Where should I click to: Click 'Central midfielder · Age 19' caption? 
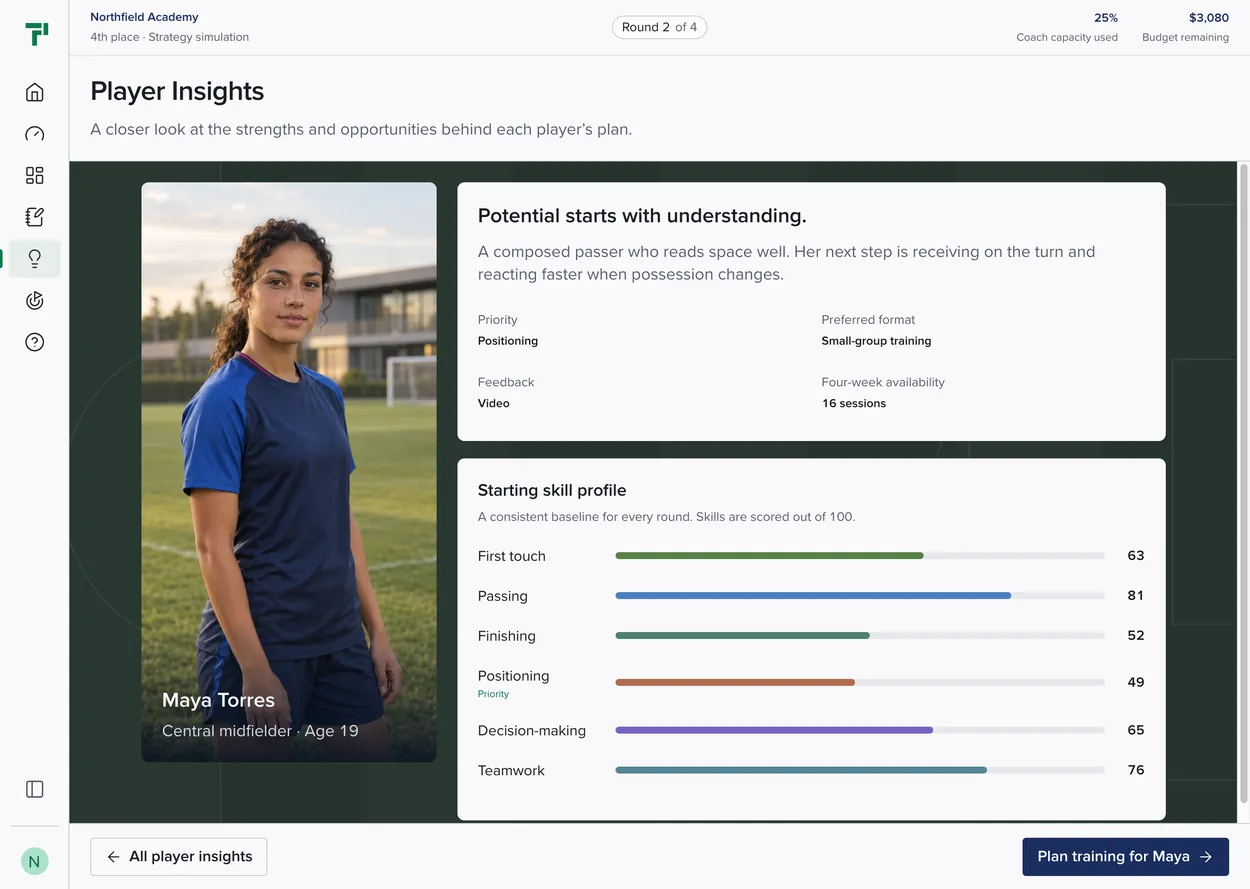[260, 731]
